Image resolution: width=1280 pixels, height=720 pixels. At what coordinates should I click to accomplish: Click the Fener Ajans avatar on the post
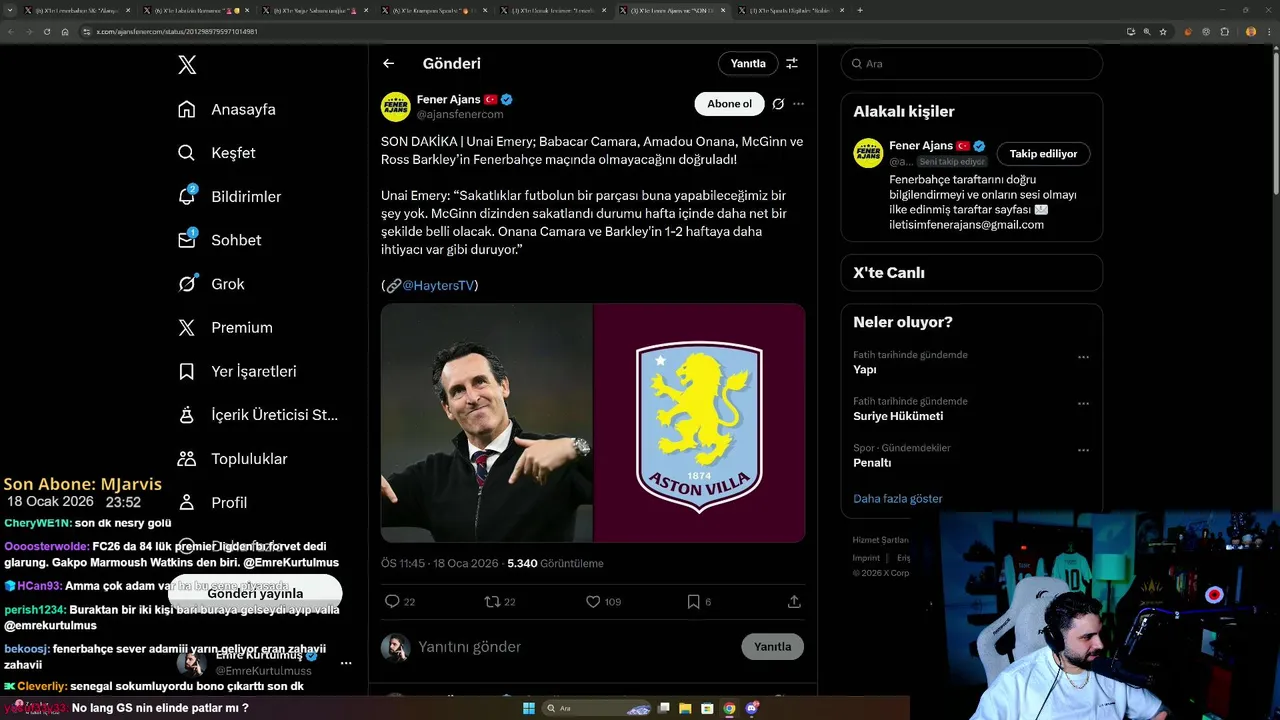396,107
